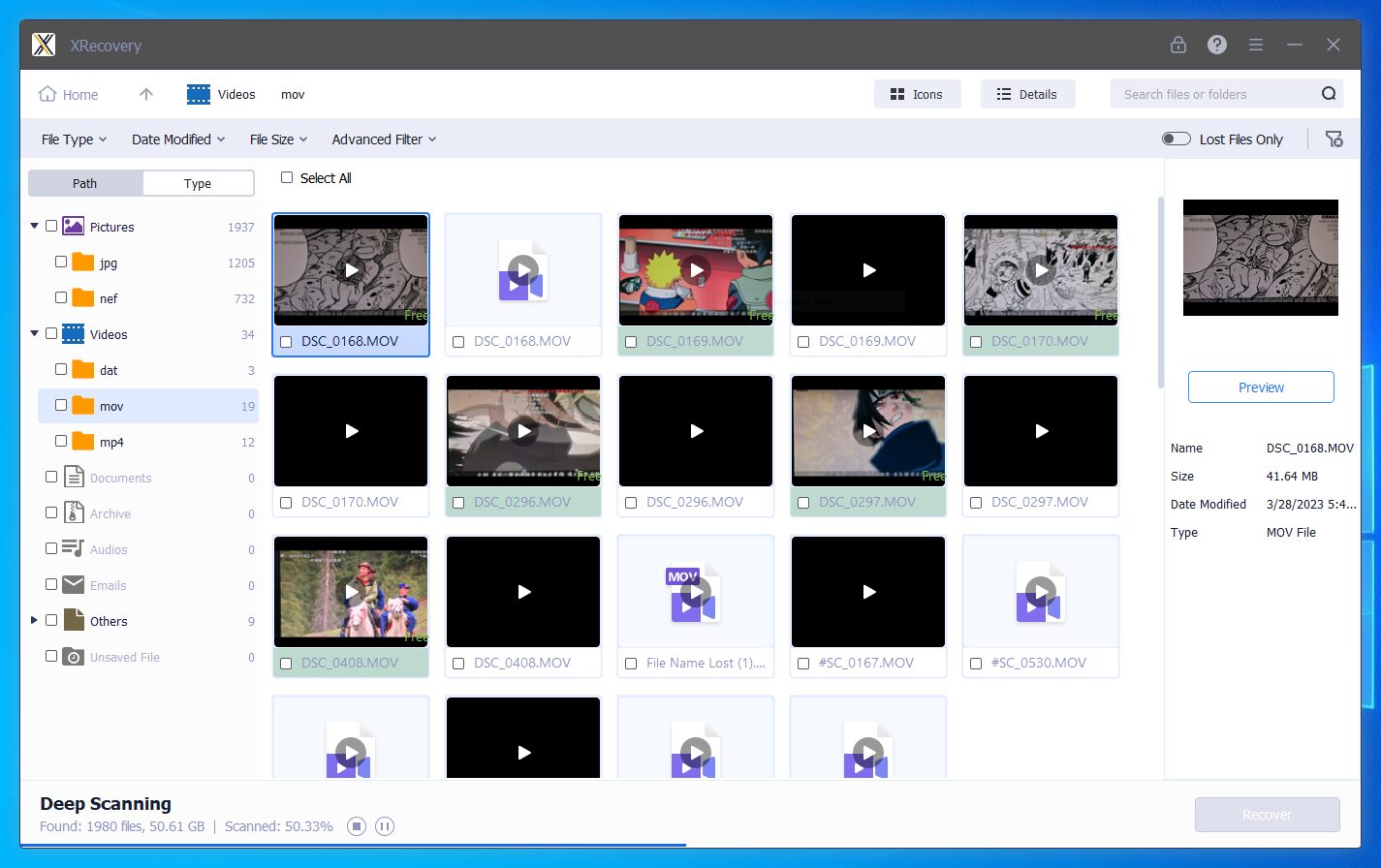Select the mp4 folder in tree
The height and width of the screenshot is (868, 1381).
[148, 441]
